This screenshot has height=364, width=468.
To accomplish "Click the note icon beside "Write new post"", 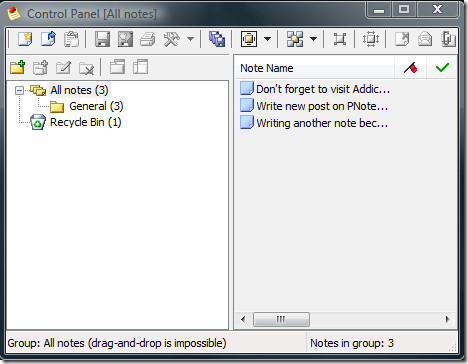I will click(247, 105).
